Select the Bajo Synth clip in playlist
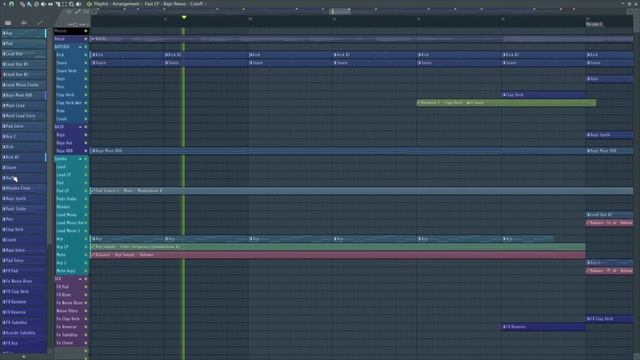Viewport: 640px width, 360px height. [610, 135]
